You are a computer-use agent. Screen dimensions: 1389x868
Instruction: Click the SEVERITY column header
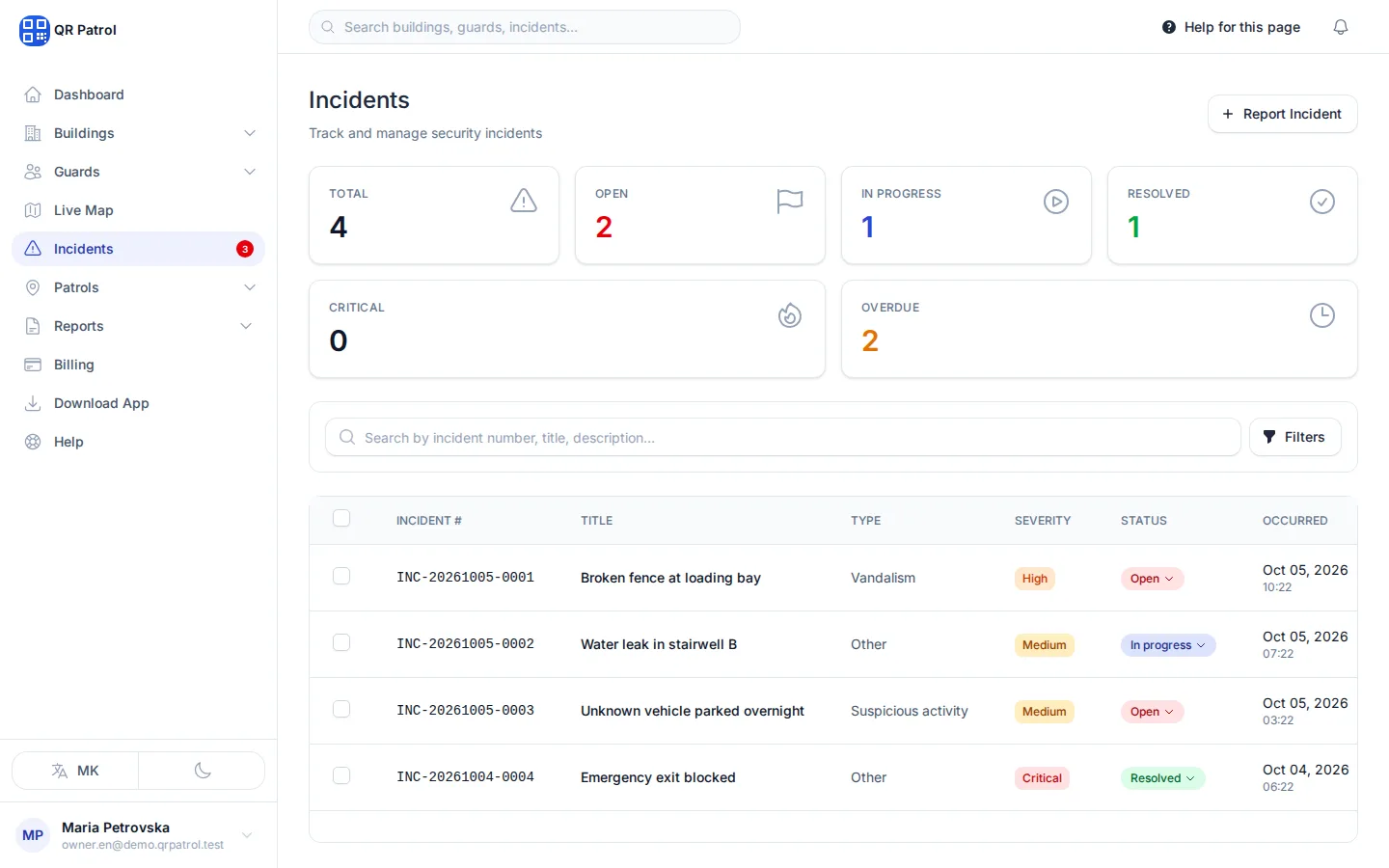pyautogui.click(x=1043, y=521)
